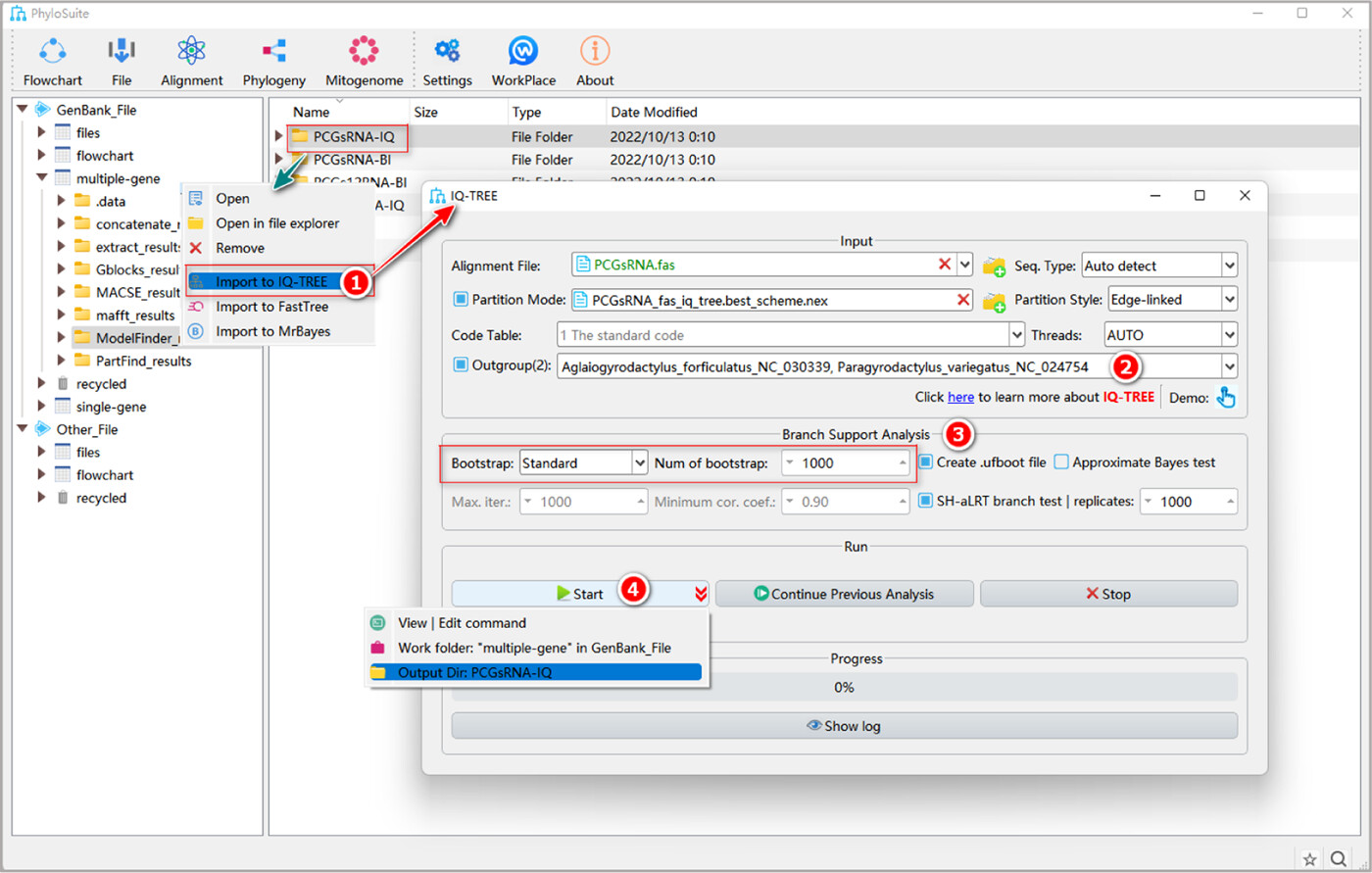
Task: Open the Alignment File dropdown arrow
Action: 964,266
